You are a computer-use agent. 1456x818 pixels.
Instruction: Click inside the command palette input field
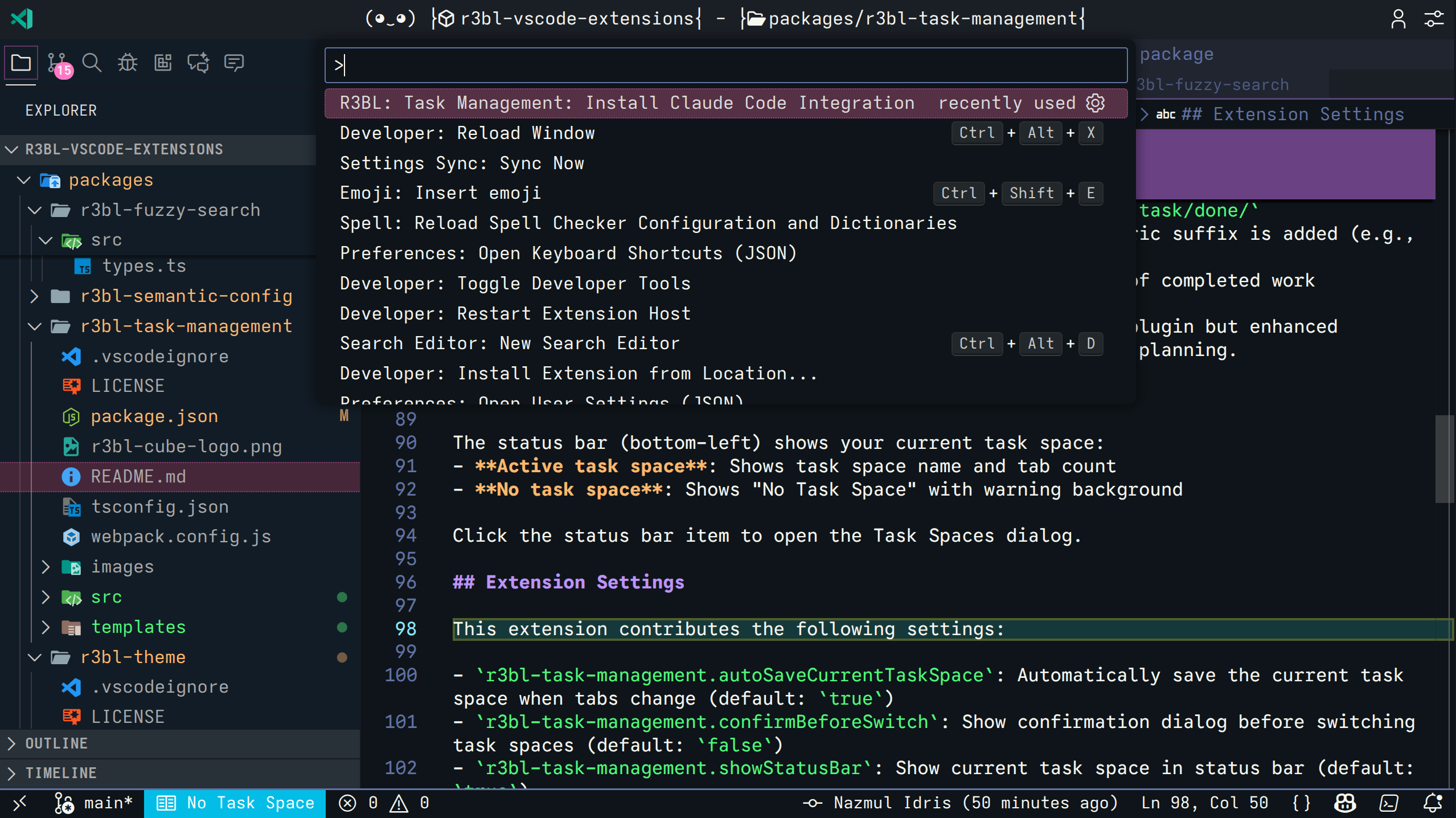click(x=725, y=65)
